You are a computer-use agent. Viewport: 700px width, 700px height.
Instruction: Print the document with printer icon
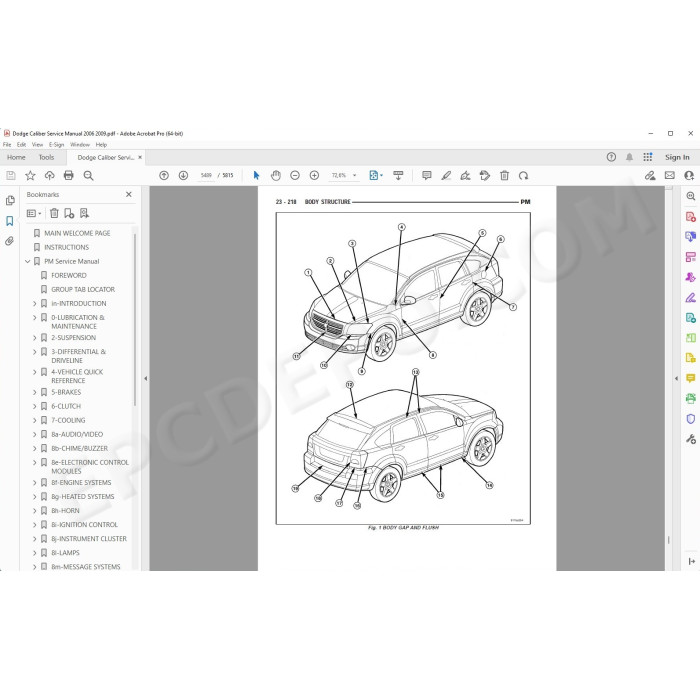[69, 175]
